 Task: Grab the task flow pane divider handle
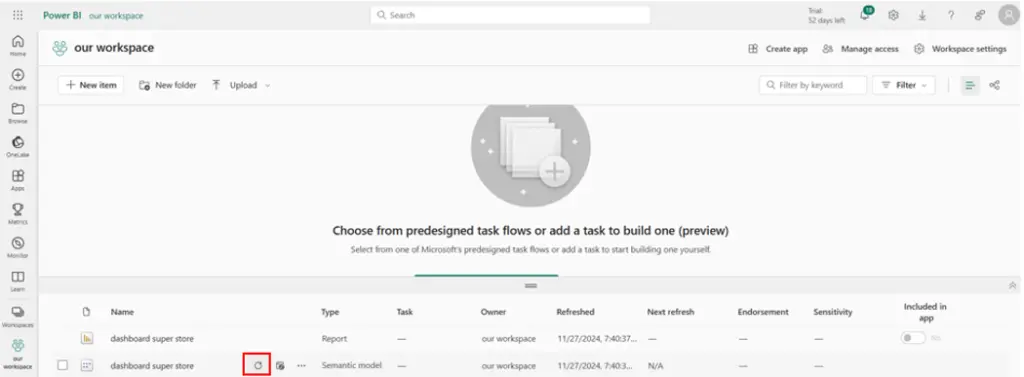531,286
